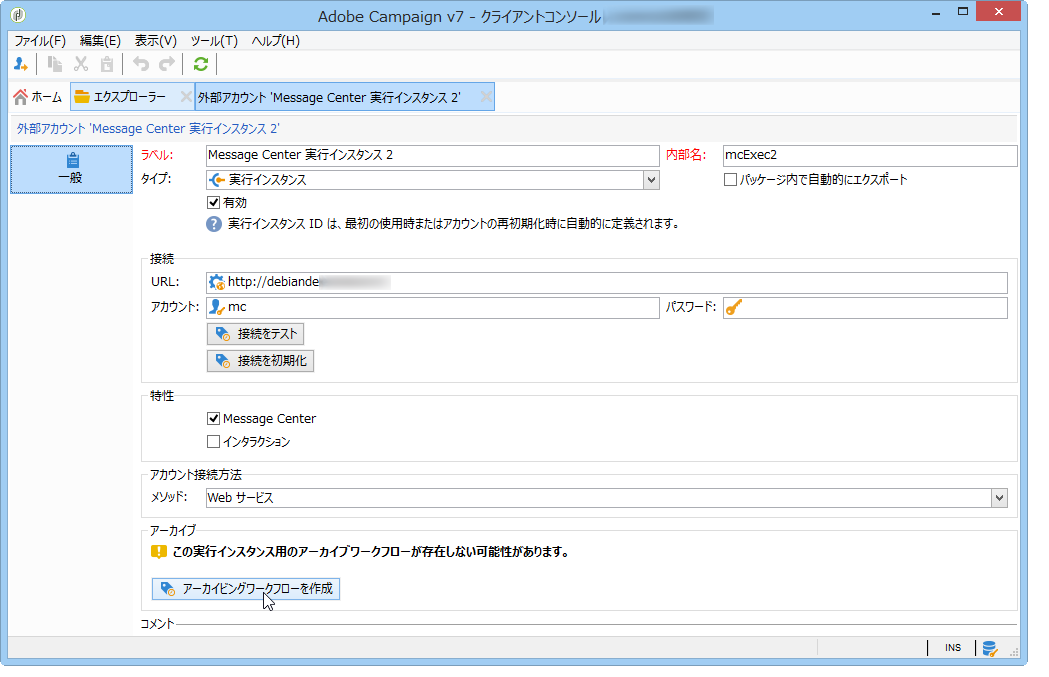1049x677 pixels.
Task: Click アーカイビングワークフローを作成 button
Action: pyautogui.click(x=246, y=589)
